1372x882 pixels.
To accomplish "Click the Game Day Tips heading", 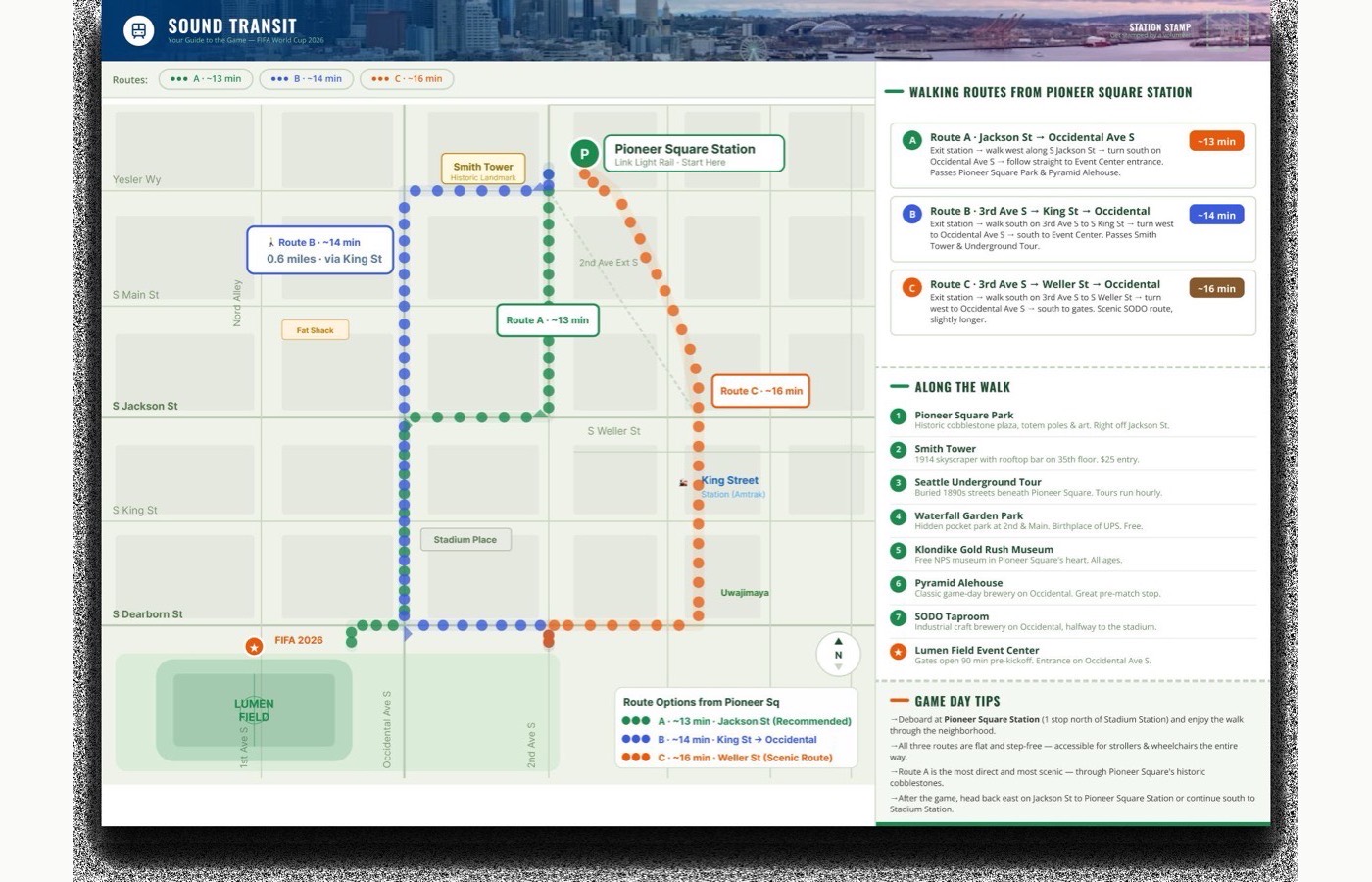I will click(957, 701).
